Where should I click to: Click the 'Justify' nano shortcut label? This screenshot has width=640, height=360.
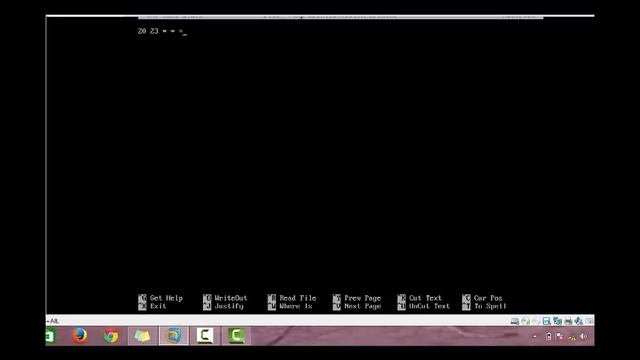pyautogui.click(x=229, y=306)
